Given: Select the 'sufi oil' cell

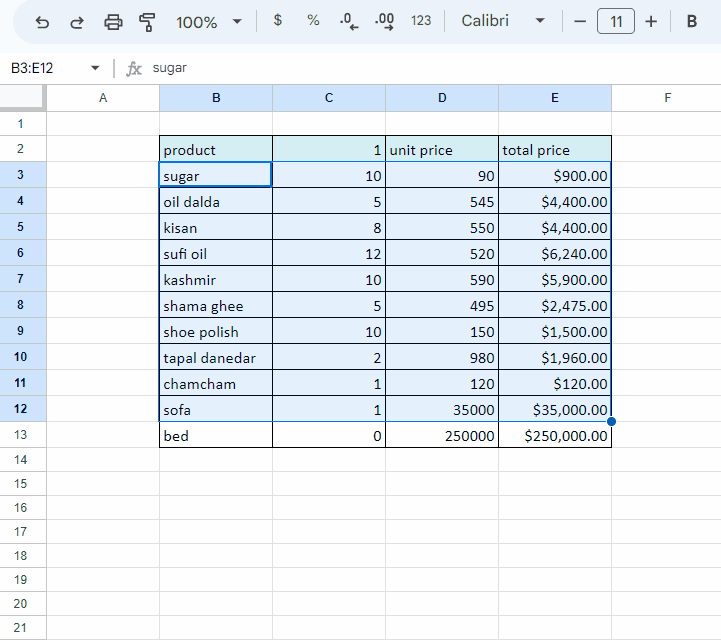Looking at the screenshot, I should click(216, 253).
